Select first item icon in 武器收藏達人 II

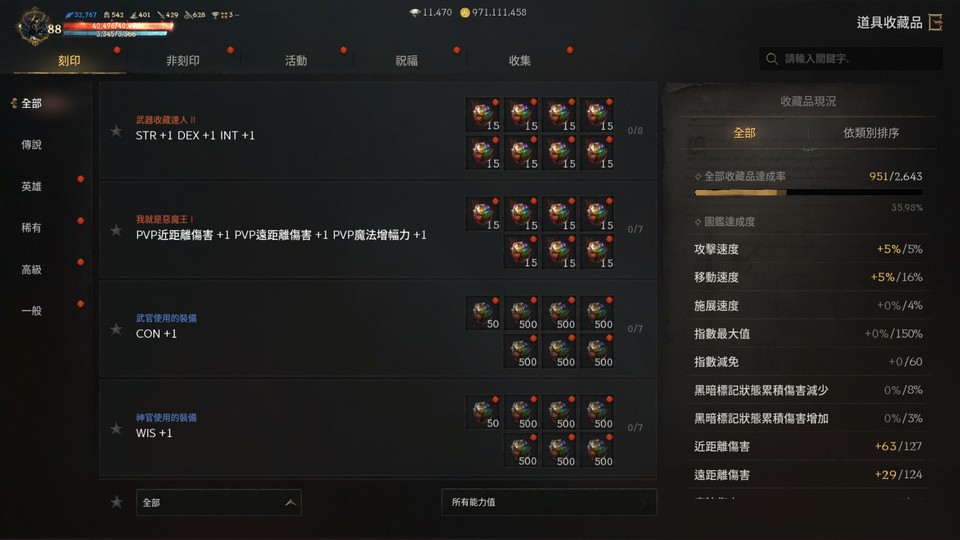[x=483, y=114]
